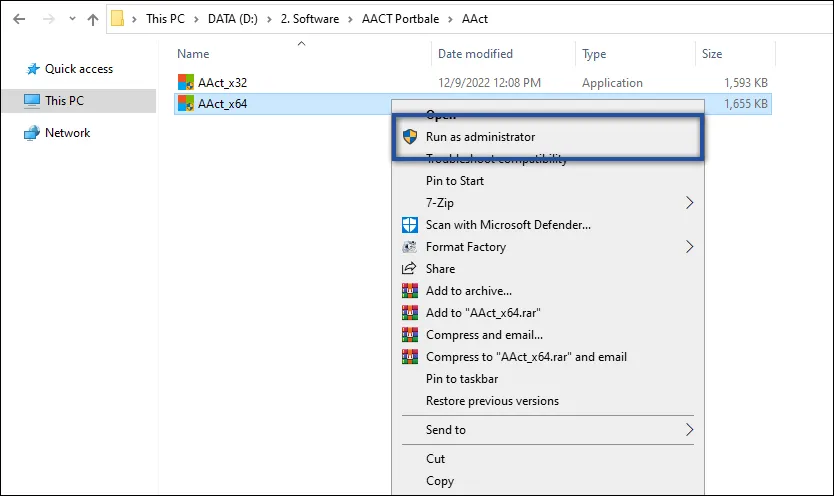Select This PC in navigation pane
Viewport: 834px width, 496px height.
[65, 100]
